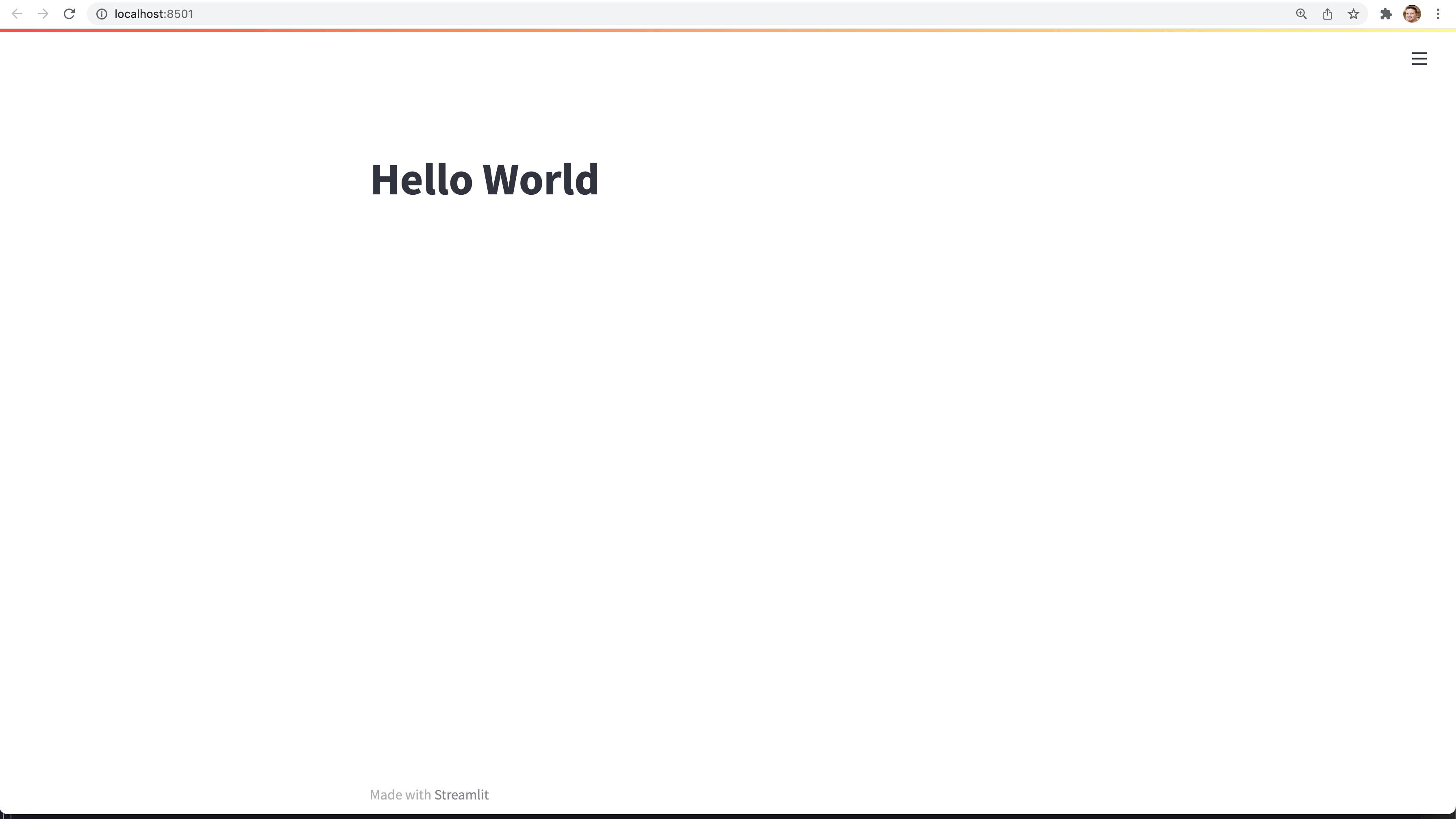The width and height of the screenshot is (1456, 819).
Task: Bookmark this tab with the star icon
Action: coord(1353,14)
